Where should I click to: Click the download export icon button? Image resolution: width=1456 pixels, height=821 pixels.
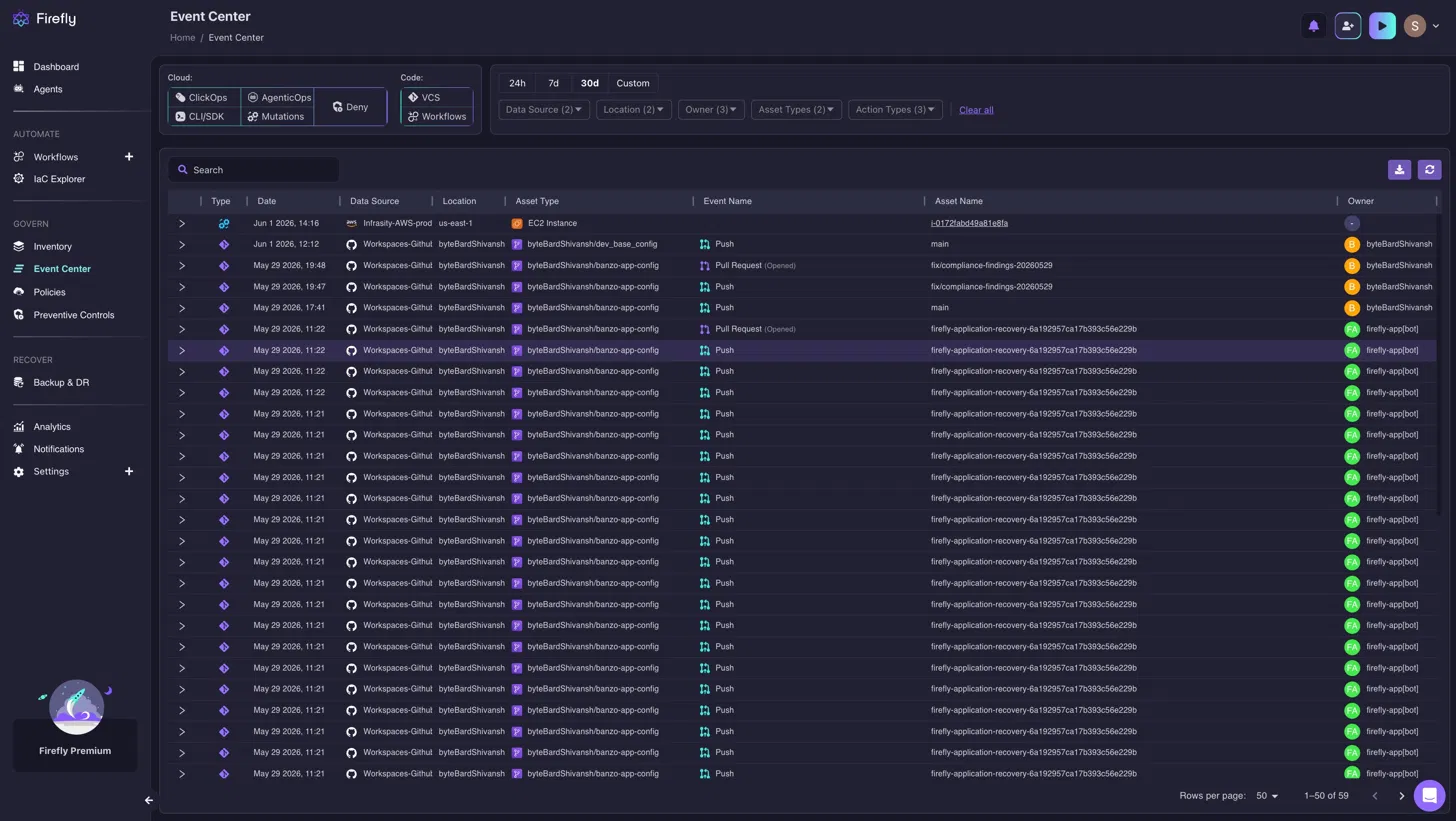(x=1400, y=170)
